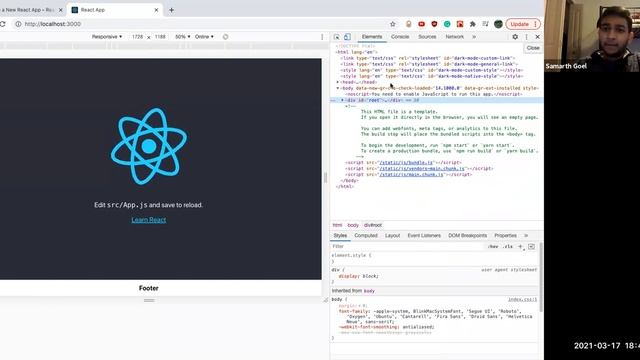Close the DevTools panel with the X
Viewport: 640px width, 360px height.
click(538, 37)
